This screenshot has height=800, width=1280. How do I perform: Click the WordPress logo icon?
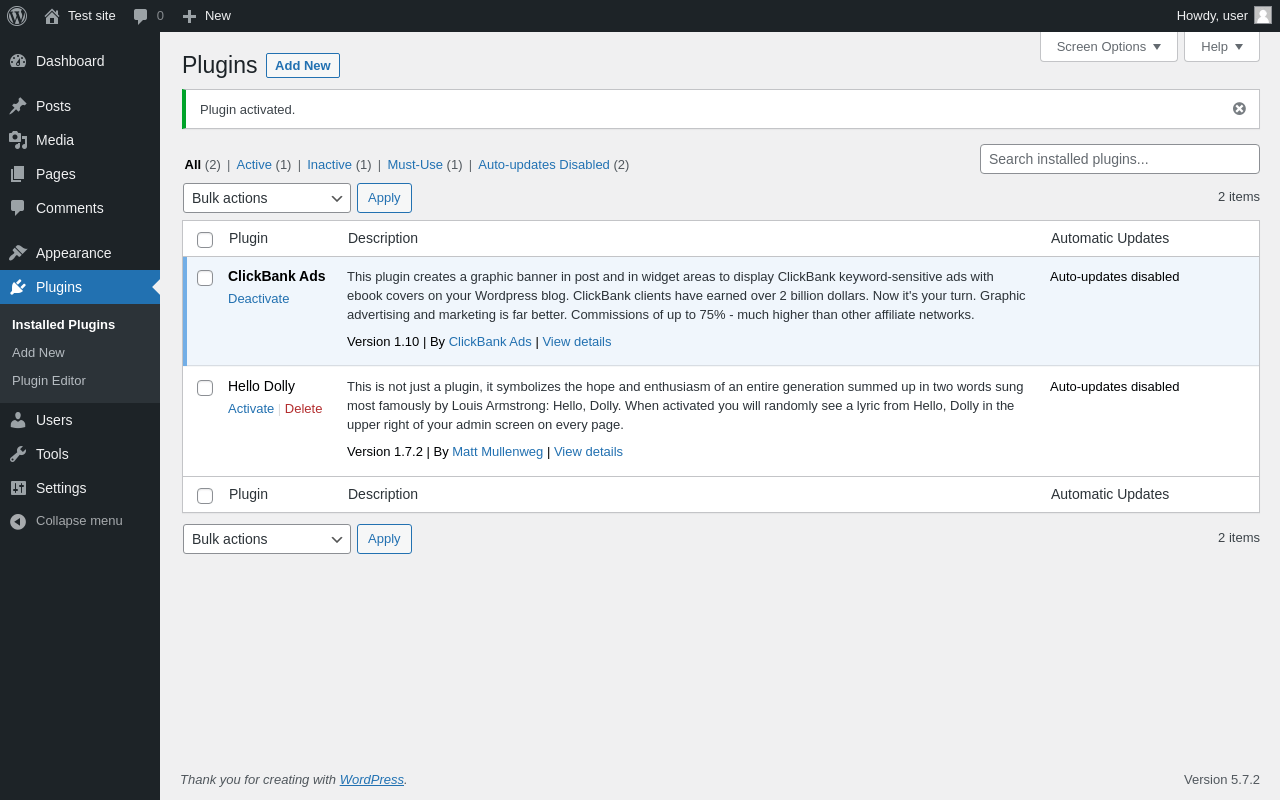click(x=17, y=16)
